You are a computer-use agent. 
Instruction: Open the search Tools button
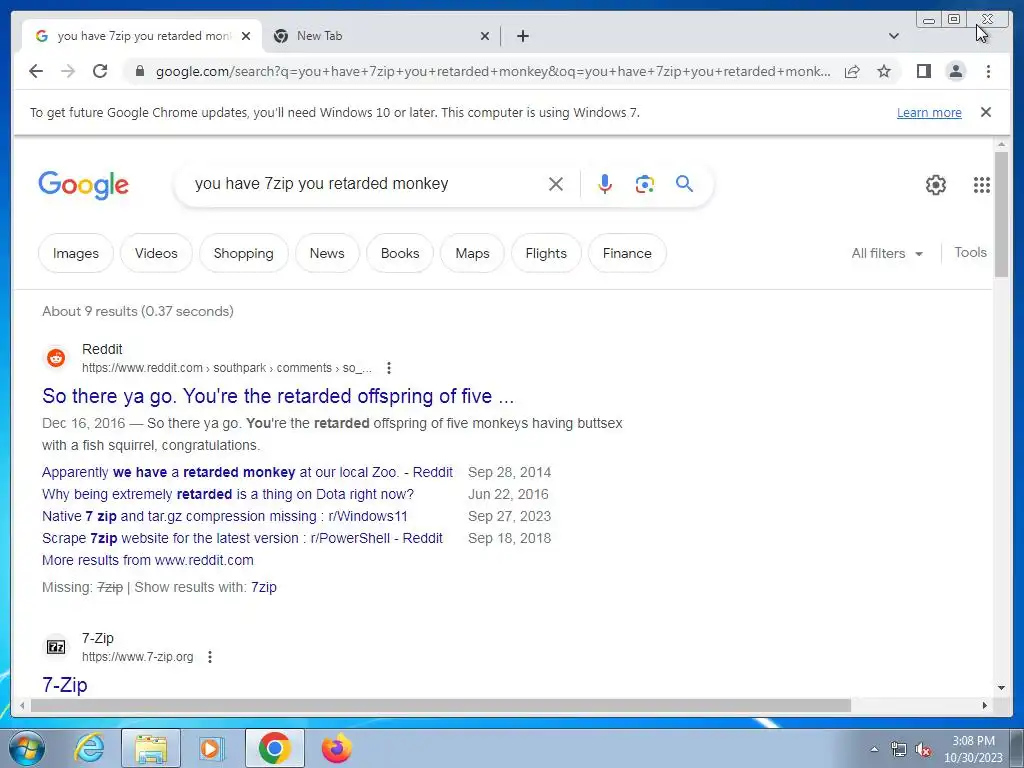pyautogui.click(x=970, y=253)
